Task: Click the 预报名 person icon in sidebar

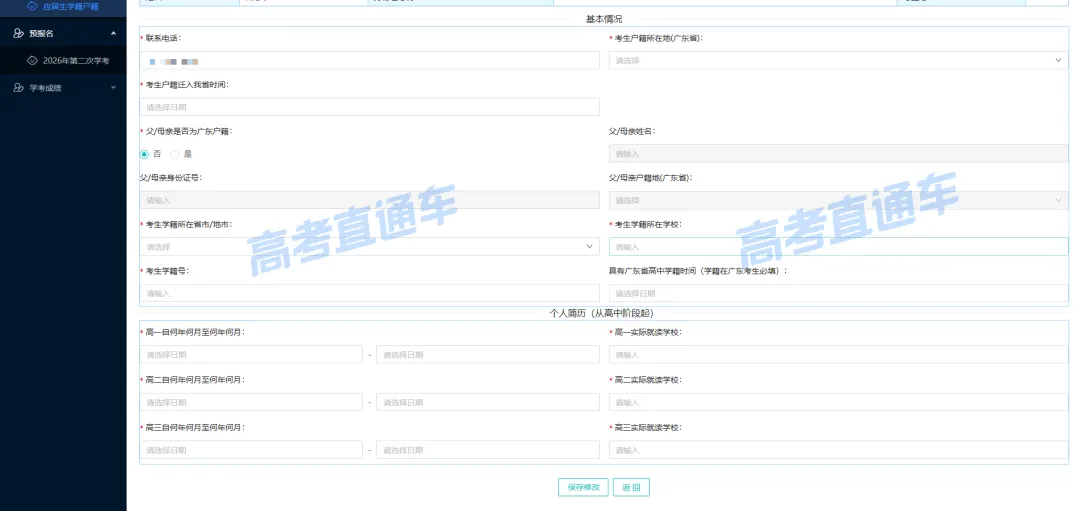Action: click(x=19, y=33)
